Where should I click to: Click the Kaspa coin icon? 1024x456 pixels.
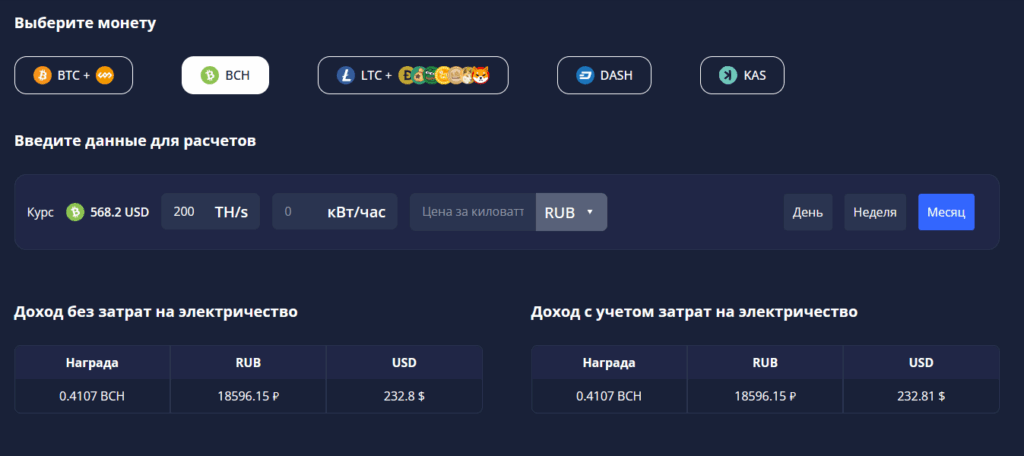pyautogui.click(x=728, y=75)
